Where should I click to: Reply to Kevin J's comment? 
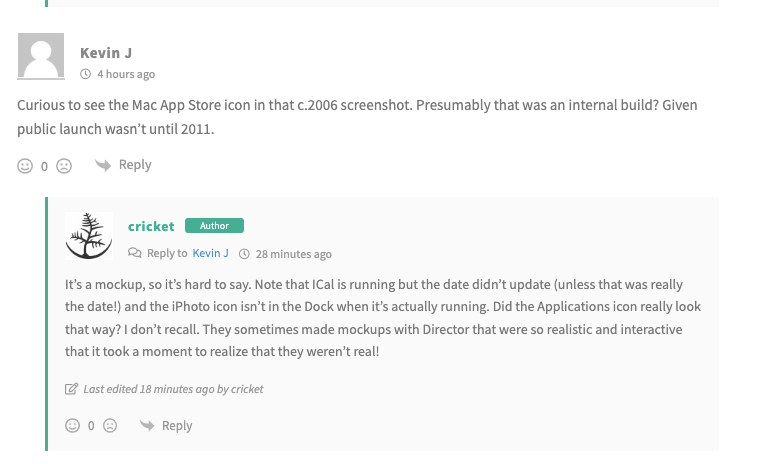135,165
